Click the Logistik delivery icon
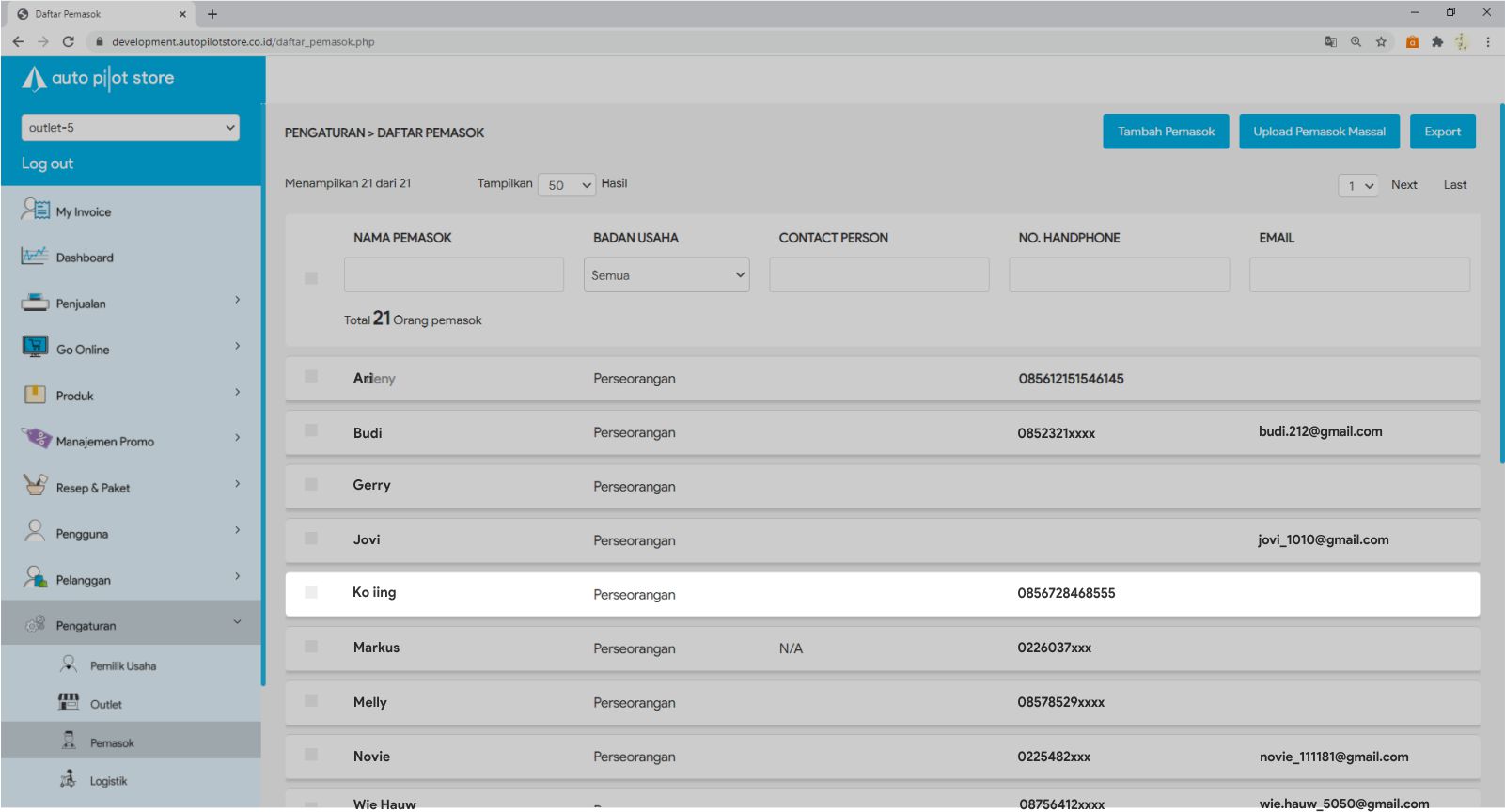 pyautogui.click(x=69, y=779)
